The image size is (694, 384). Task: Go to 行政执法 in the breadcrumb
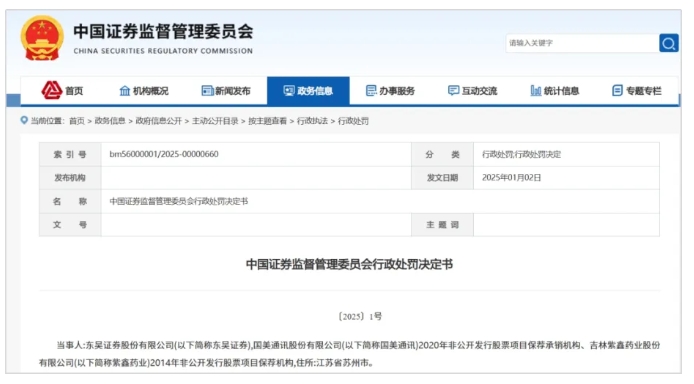pos(312,121)
